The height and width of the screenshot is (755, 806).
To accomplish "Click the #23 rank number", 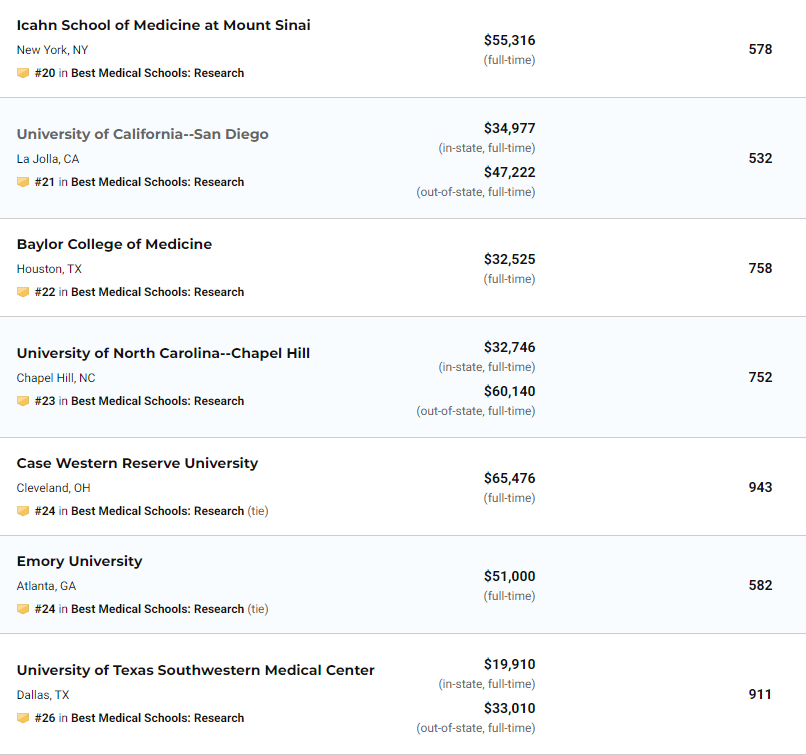I will 45,401.
